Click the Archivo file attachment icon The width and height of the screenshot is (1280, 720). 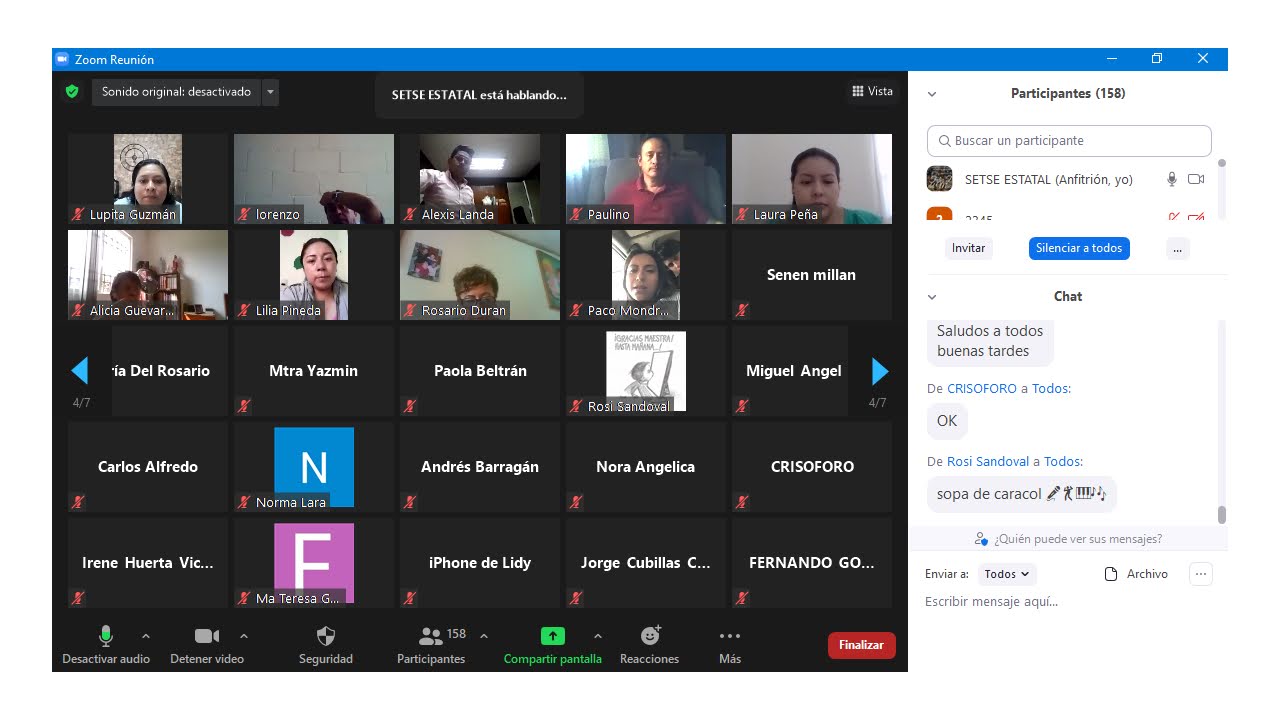(1111, 574)
